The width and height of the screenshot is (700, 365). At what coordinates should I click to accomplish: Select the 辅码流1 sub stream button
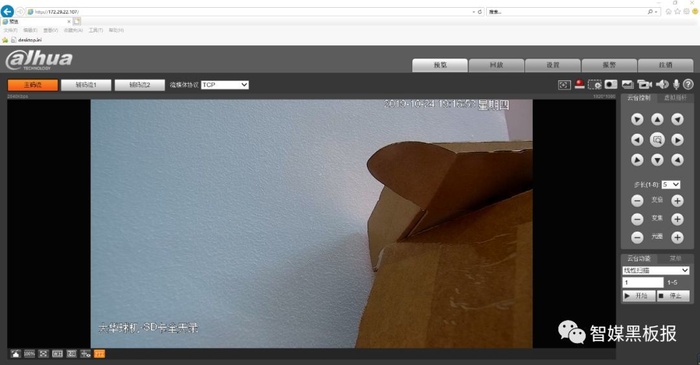[86, 85]
